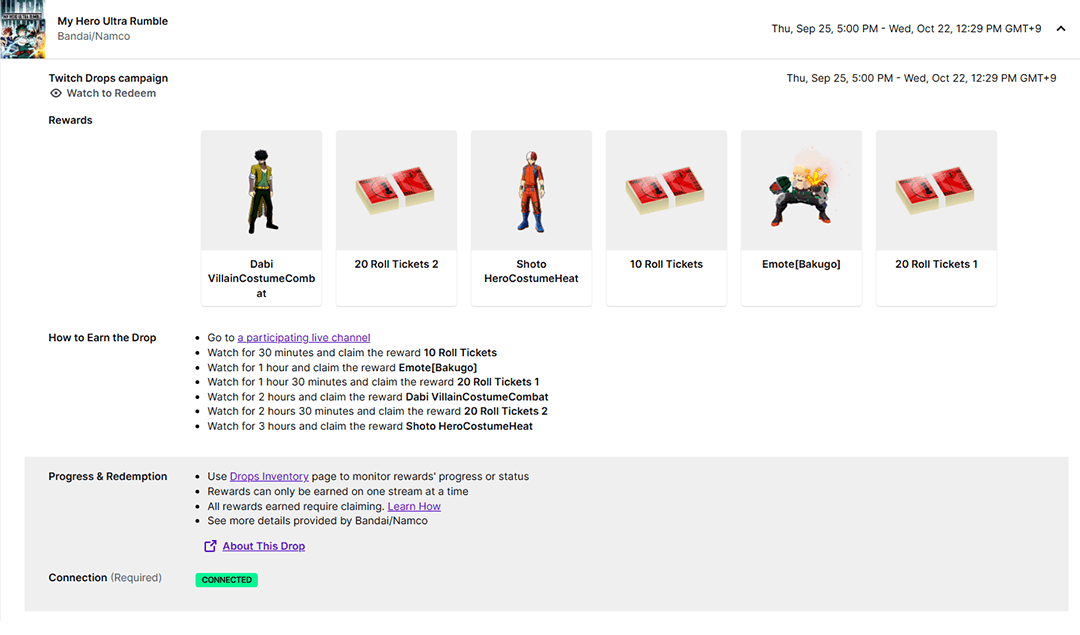Click the Learn How link
The height and width of the screenshot is (635, 1080).
[414, 507]
